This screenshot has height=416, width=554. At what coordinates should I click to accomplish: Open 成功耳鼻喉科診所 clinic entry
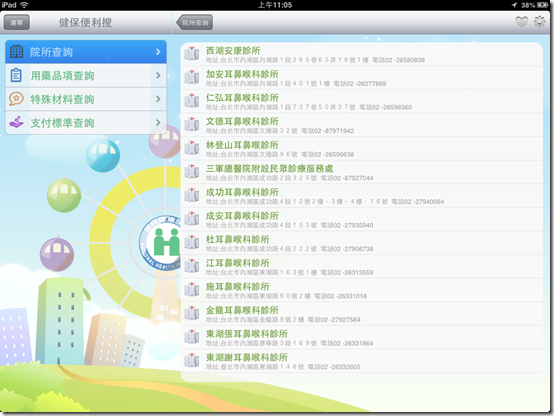362,196
